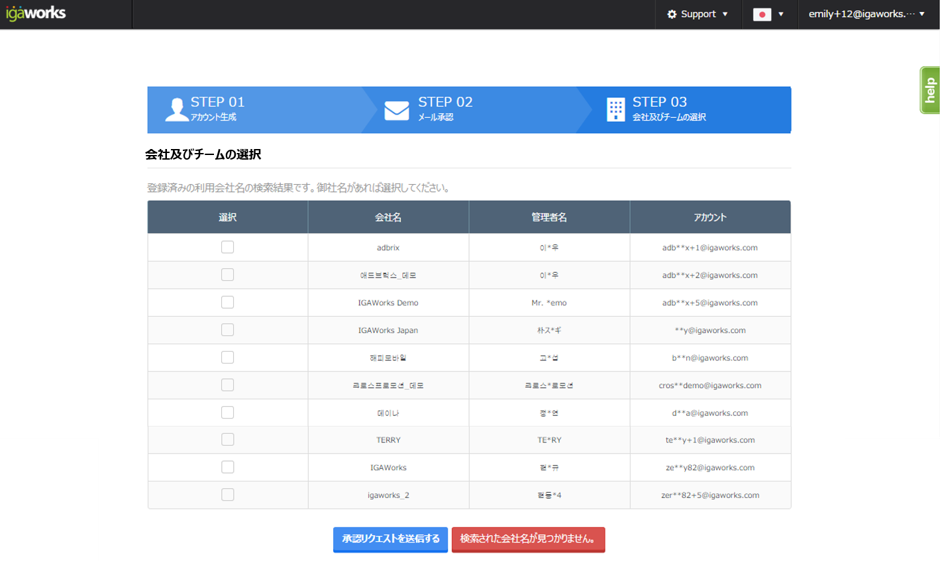This screenshot has width=940, height=561.
Task: Click red 検索された会社名が見つかりません button
Action: (x=528, y=539)
